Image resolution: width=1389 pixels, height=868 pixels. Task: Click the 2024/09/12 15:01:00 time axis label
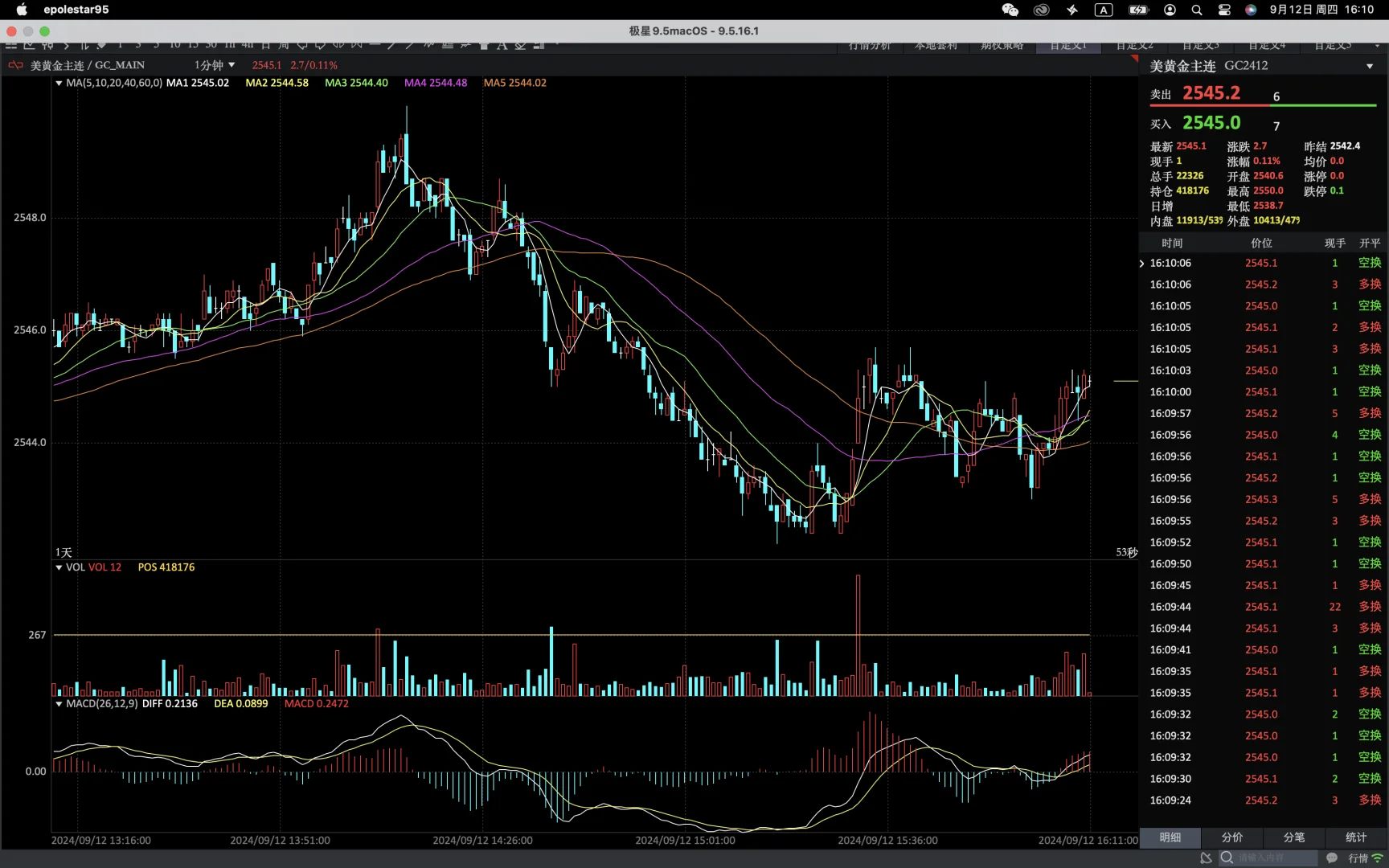coord(685,841)
